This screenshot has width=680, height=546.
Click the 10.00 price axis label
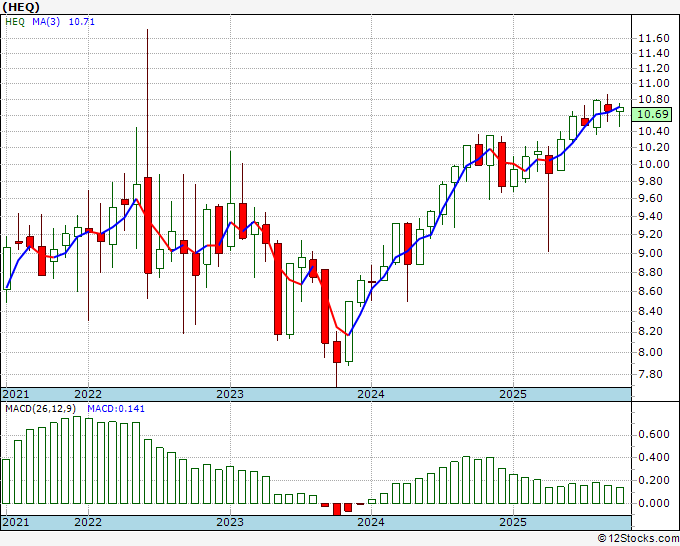[654, 164]
